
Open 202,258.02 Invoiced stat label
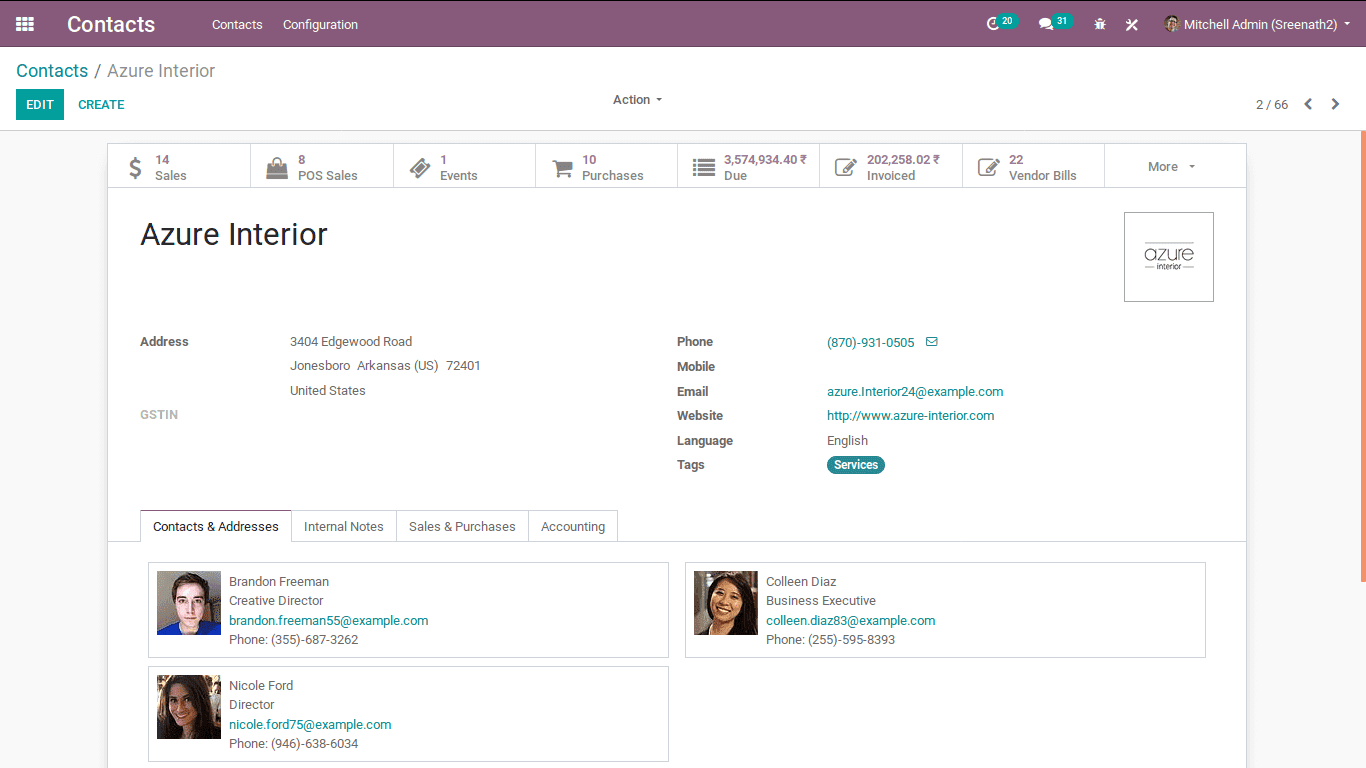point(903,167)
